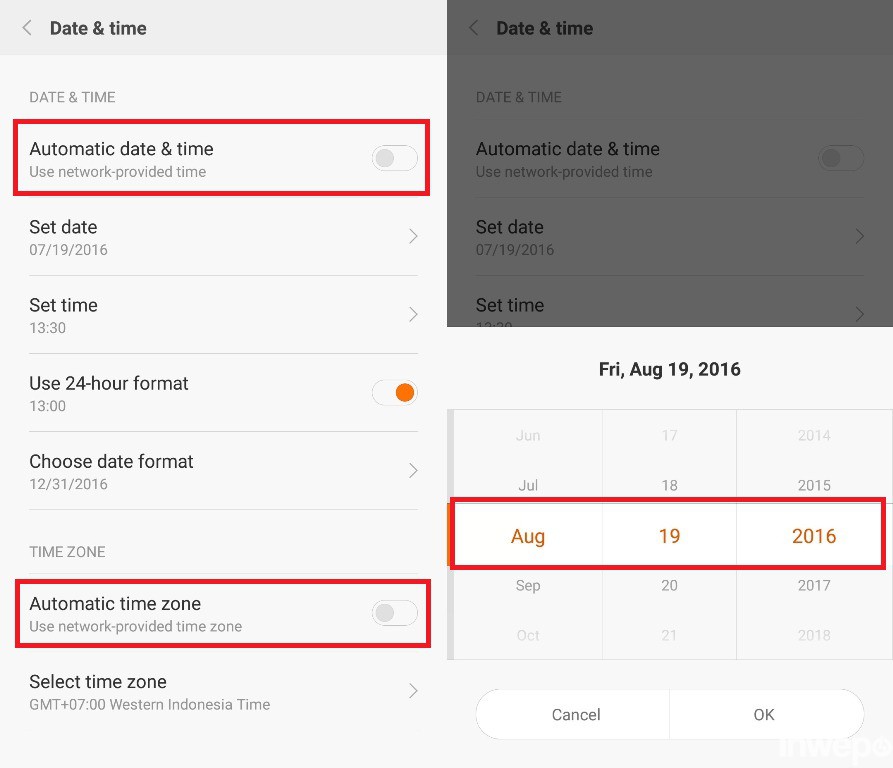Tap the back arrow in left Date & time header
This screenshot has height=768, width=893.
(x=27, y=28)
